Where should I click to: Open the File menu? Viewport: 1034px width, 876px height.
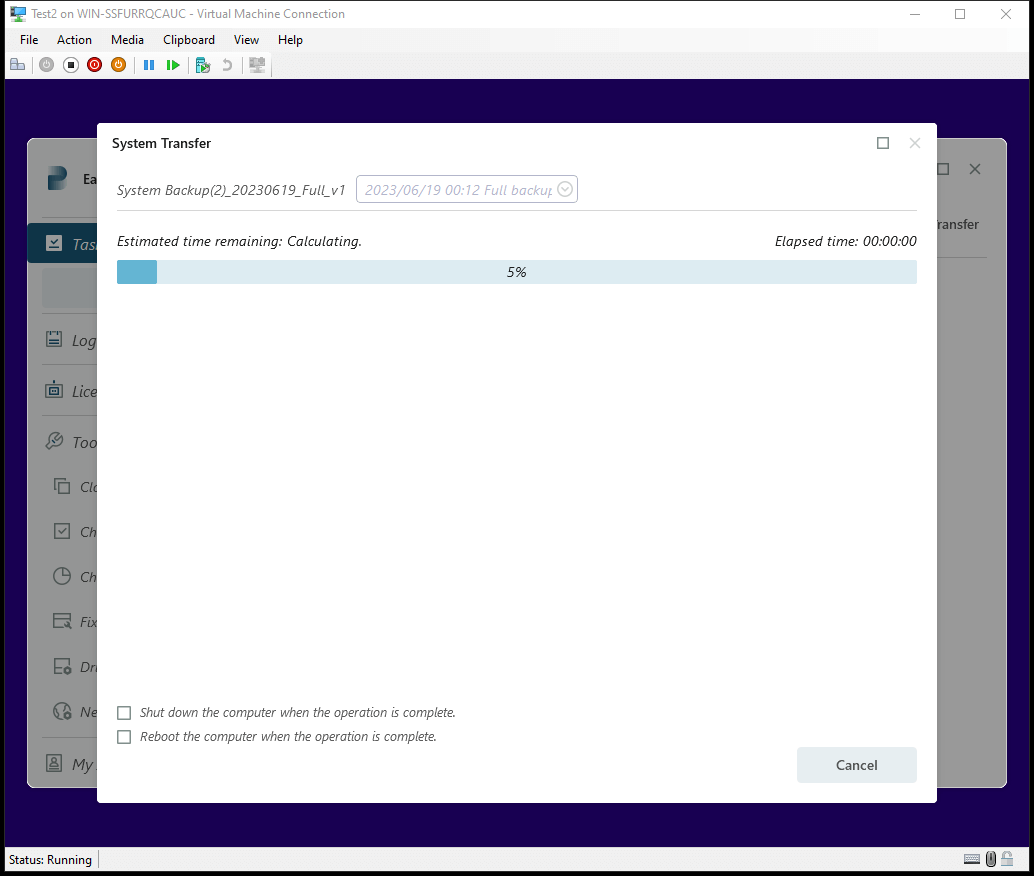[29, 40]
